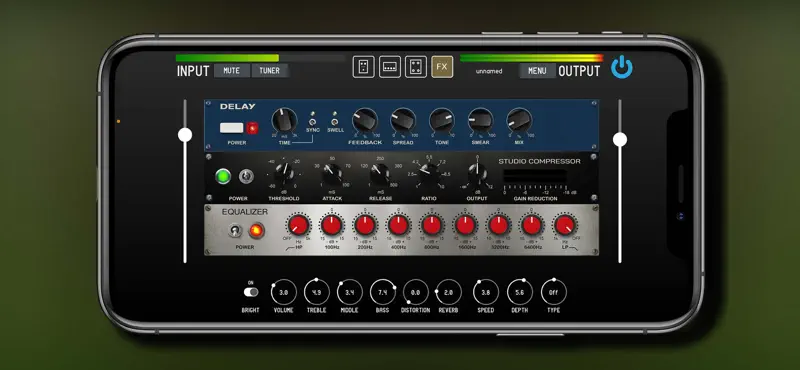The height and width of the screenshot is (370, 800).
Task: Click the REVERB dial showing 2.0
Action: coord(448,292)
